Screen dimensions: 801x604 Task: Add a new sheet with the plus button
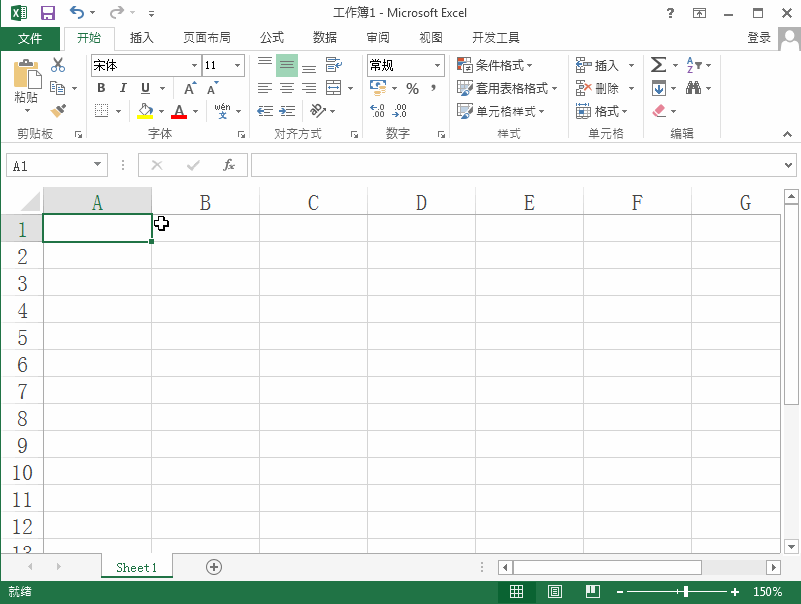[x=213, y=567]
